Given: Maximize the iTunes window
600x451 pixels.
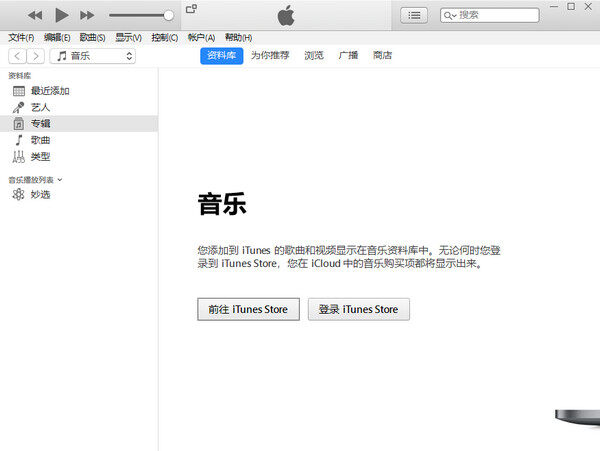Looking at the screenshot, I should point(571,7).
